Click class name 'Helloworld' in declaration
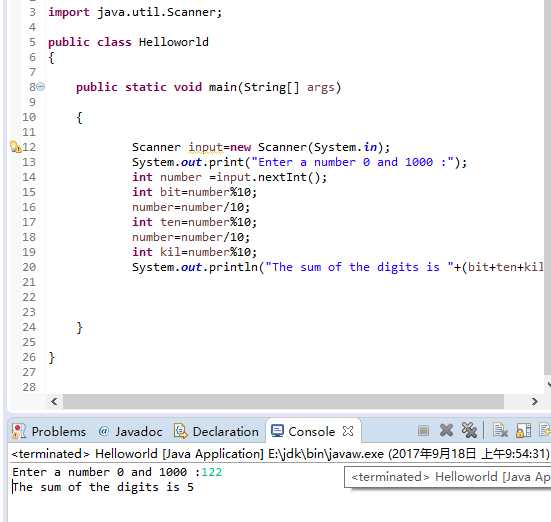Screen dimensions: 551x522 tap(174, 42)
